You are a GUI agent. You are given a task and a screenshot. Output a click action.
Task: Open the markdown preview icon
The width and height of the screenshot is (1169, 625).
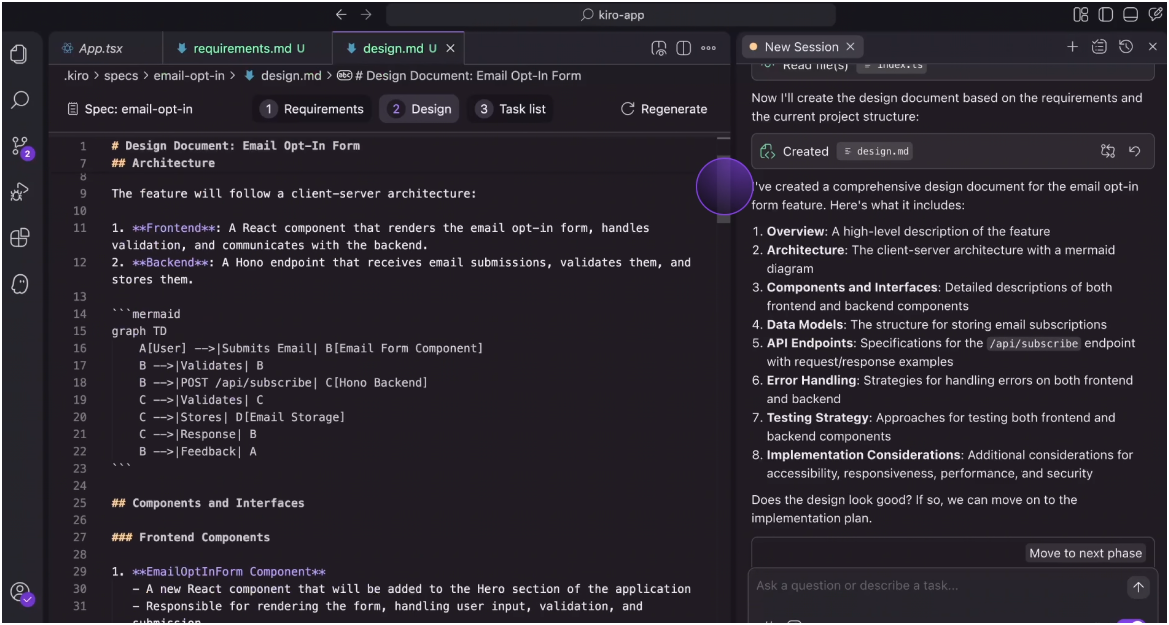pos(658,48)
